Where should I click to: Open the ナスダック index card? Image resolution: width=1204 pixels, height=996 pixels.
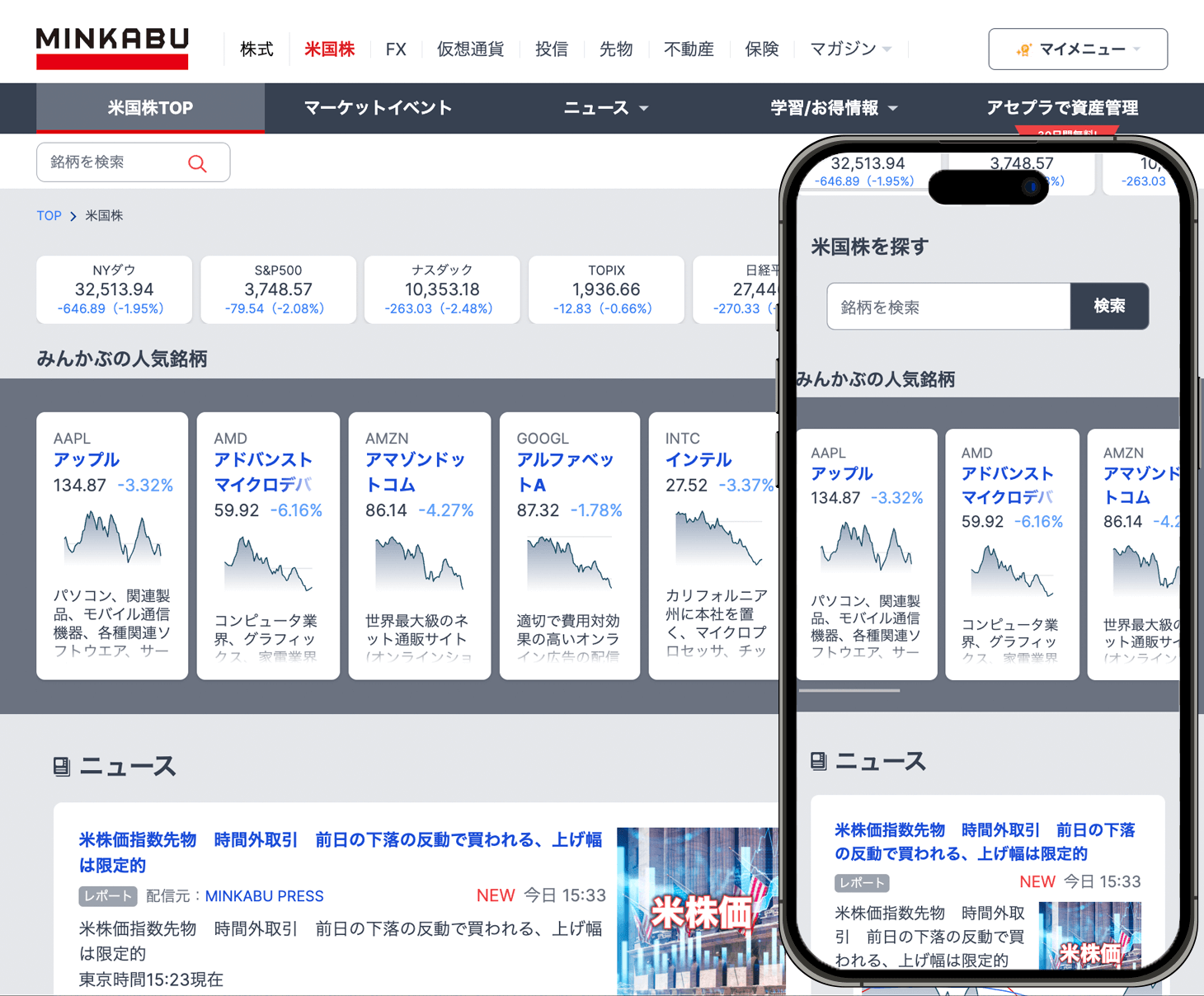pos(442,289)
